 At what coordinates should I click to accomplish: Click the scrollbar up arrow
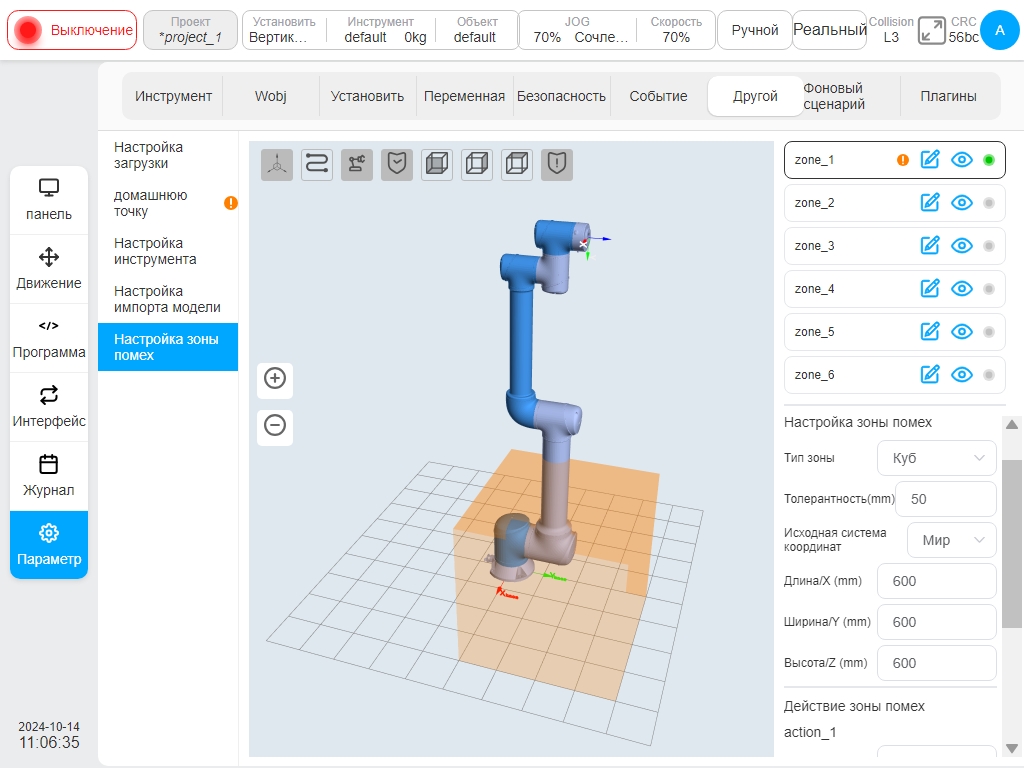[1012, 424]
